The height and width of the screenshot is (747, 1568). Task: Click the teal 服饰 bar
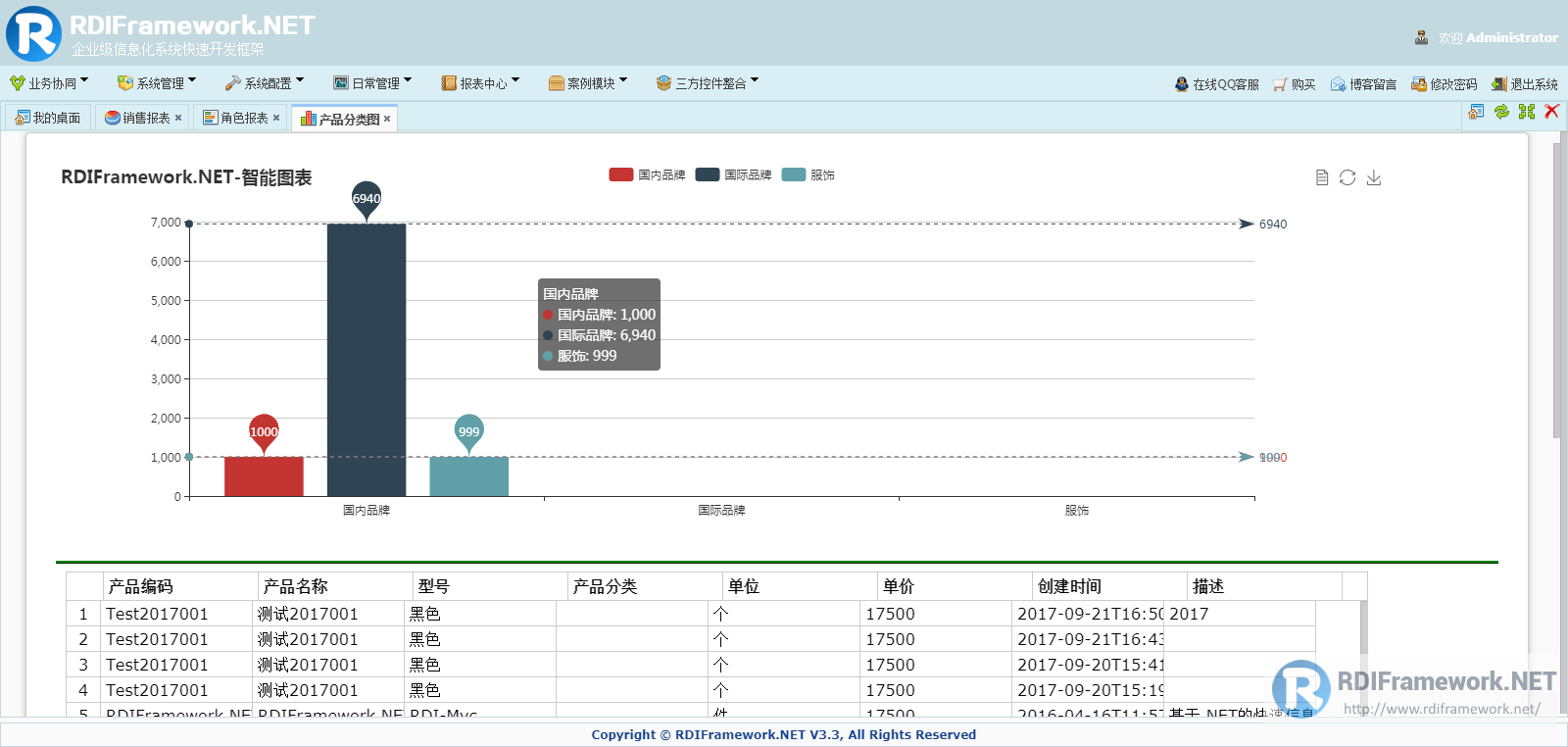[x=468, y=476]
